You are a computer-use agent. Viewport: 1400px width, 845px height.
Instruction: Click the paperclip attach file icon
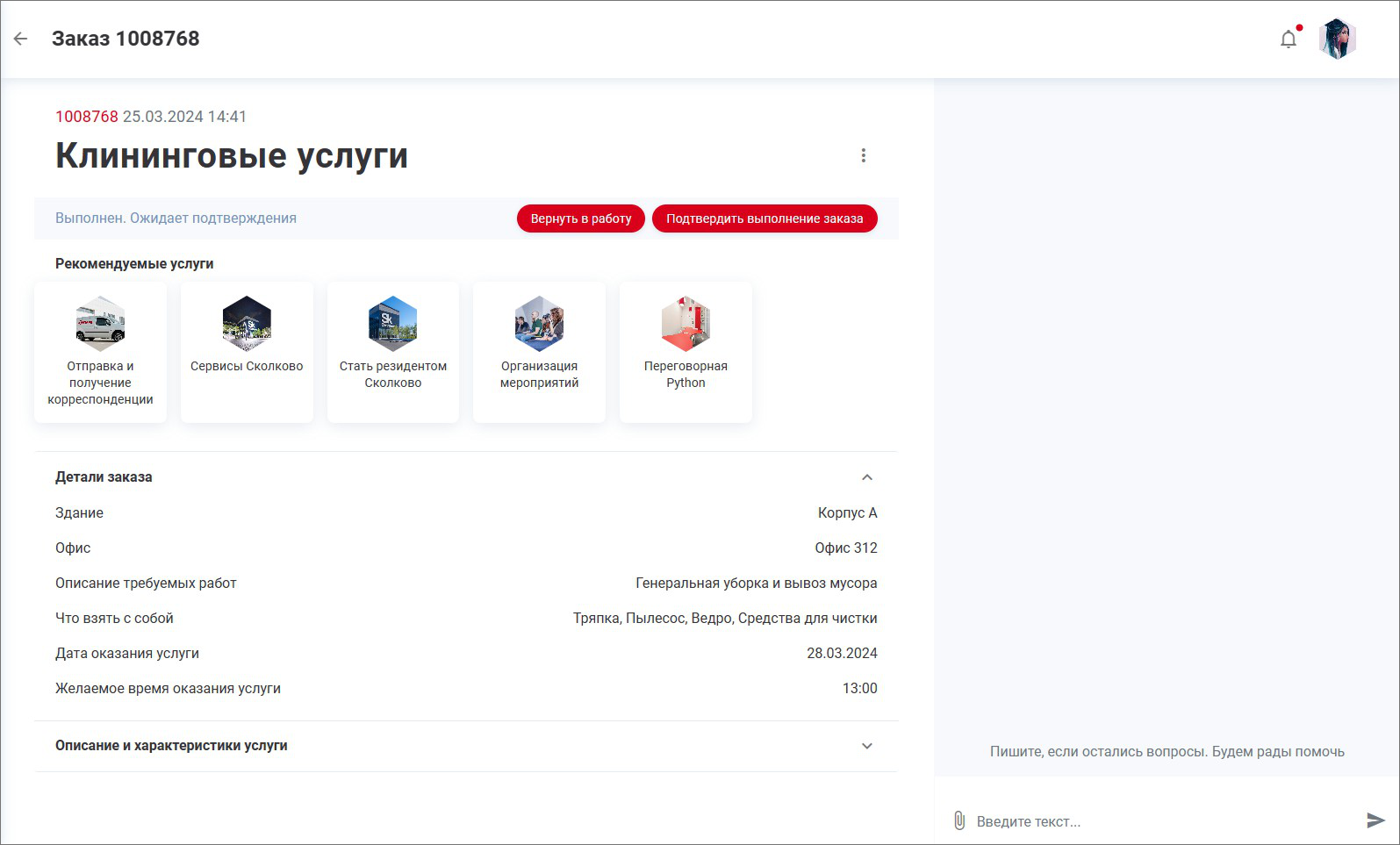tap(959, 821)
